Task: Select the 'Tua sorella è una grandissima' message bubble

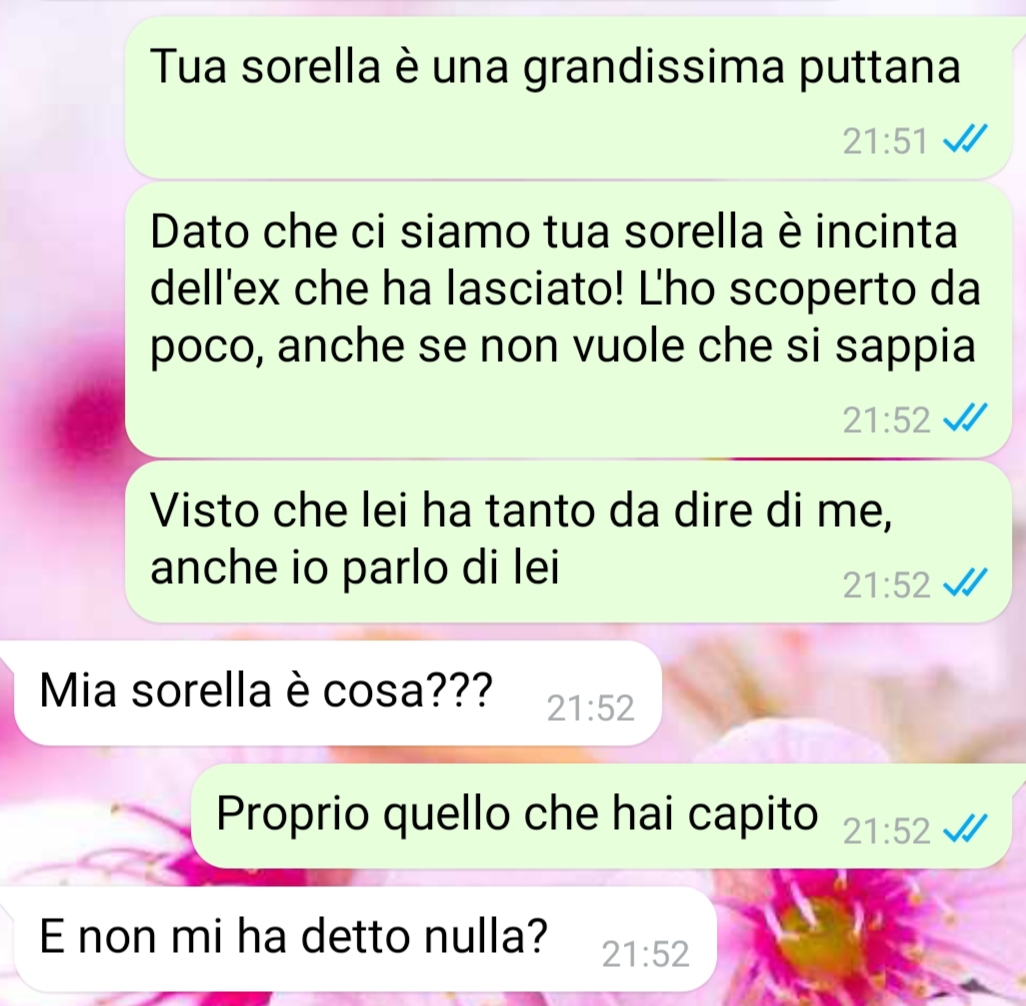Action: (568, 98)
